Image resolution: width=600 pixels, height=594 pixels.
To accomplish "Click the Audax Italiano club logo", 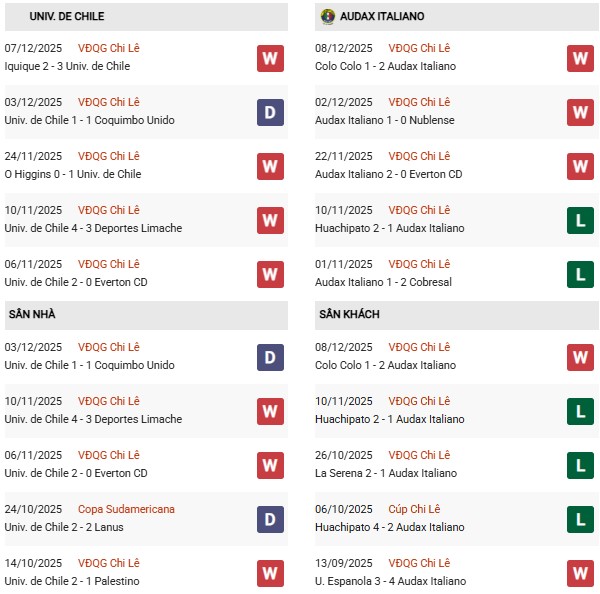I will coord(328,16).
